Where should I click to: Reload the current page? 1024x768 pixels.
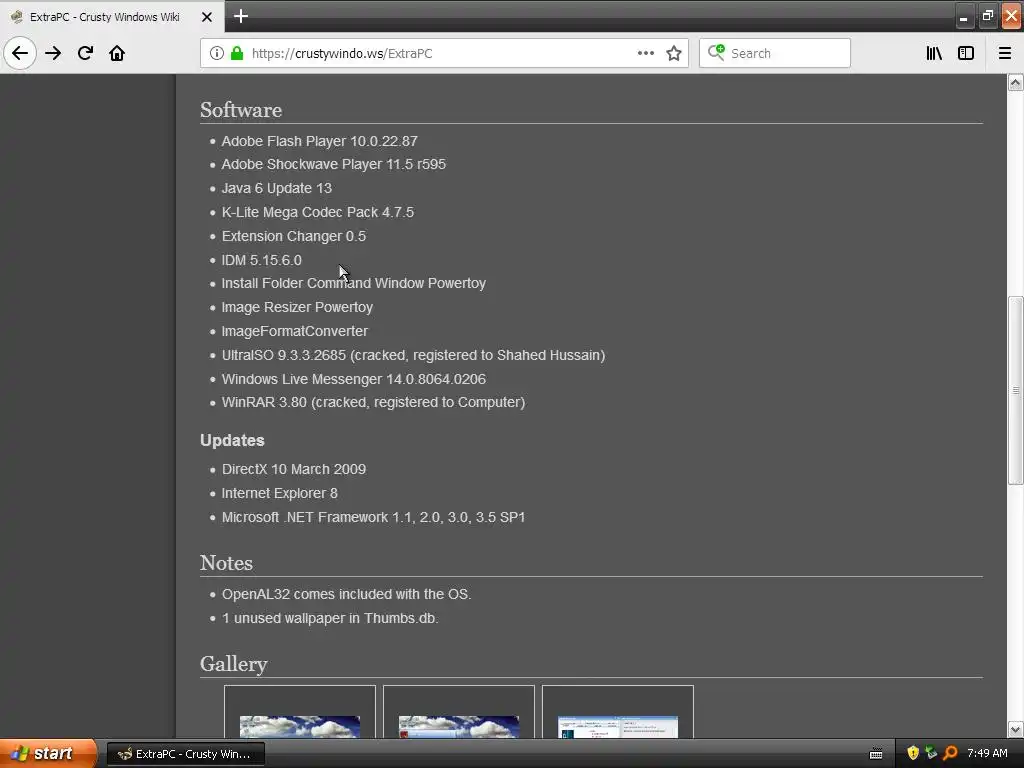tap(85, 54)
